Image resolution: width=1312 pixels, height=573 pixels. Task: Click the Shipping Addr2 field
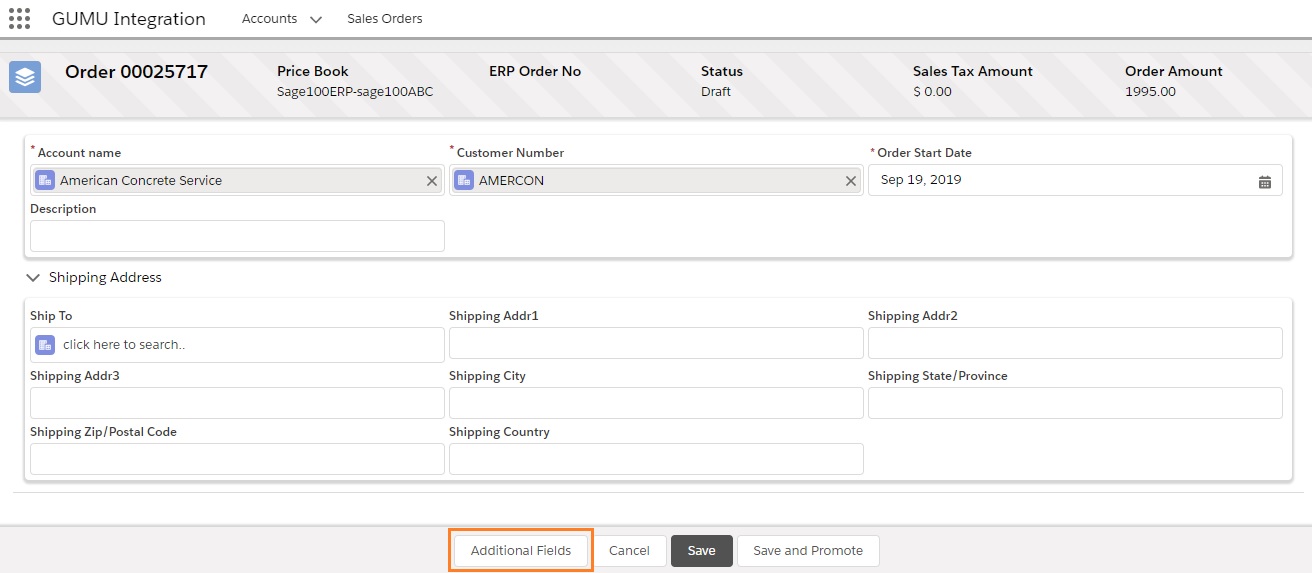tap(1075, 342)
